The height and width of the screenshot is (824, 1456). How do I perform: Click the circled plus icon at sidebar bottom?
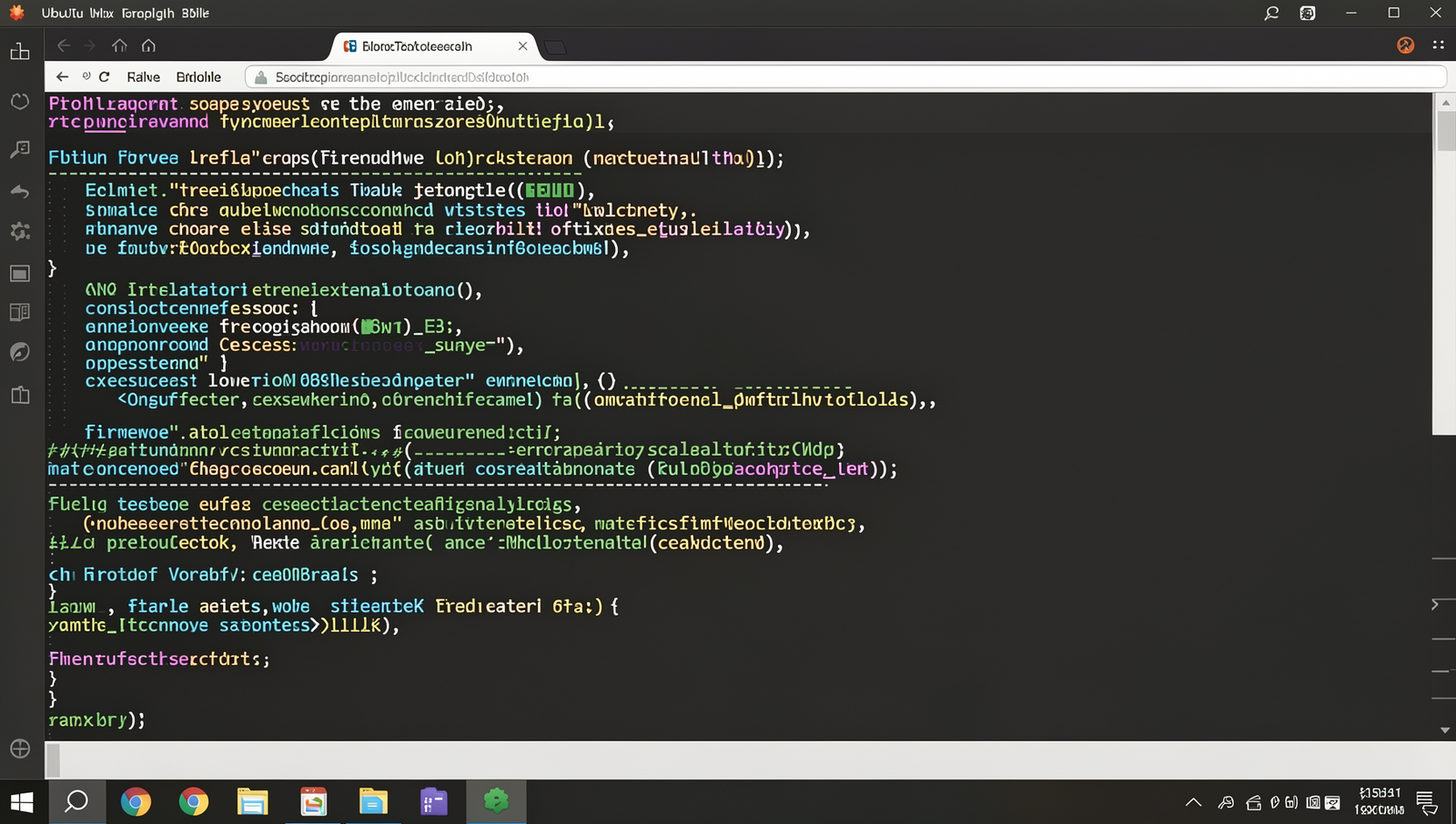(x=20, y=749)
